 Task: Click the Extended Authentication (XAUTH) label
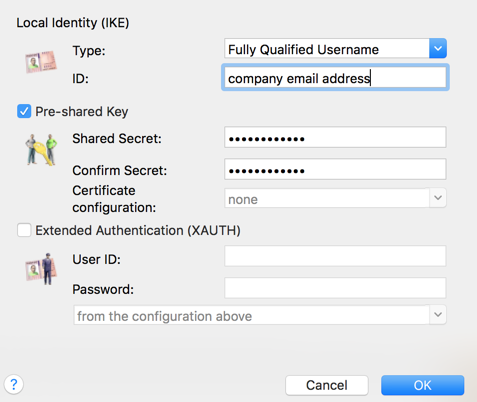(138, 230)
